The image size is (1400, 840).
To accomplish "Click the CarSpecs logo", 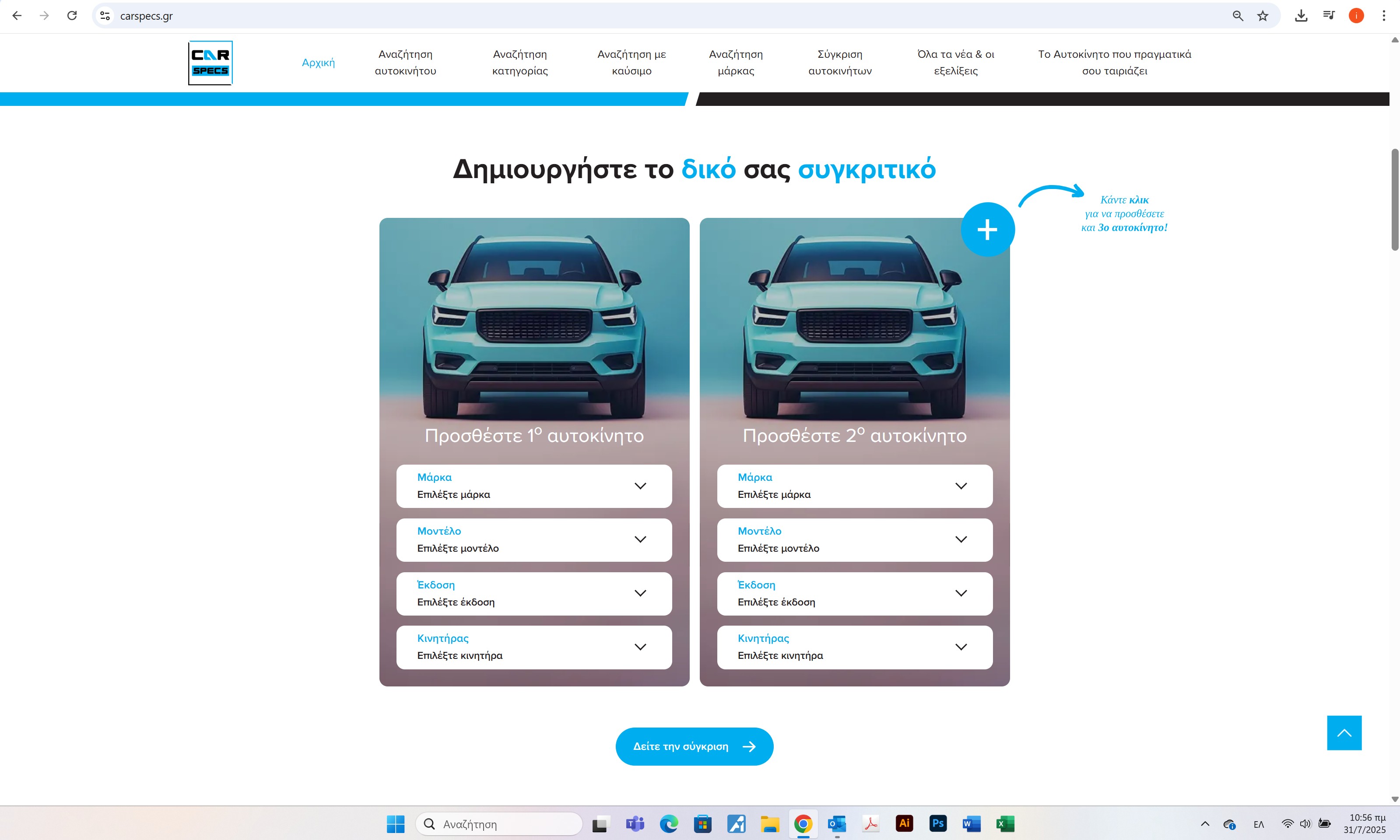I will (210, 63).
